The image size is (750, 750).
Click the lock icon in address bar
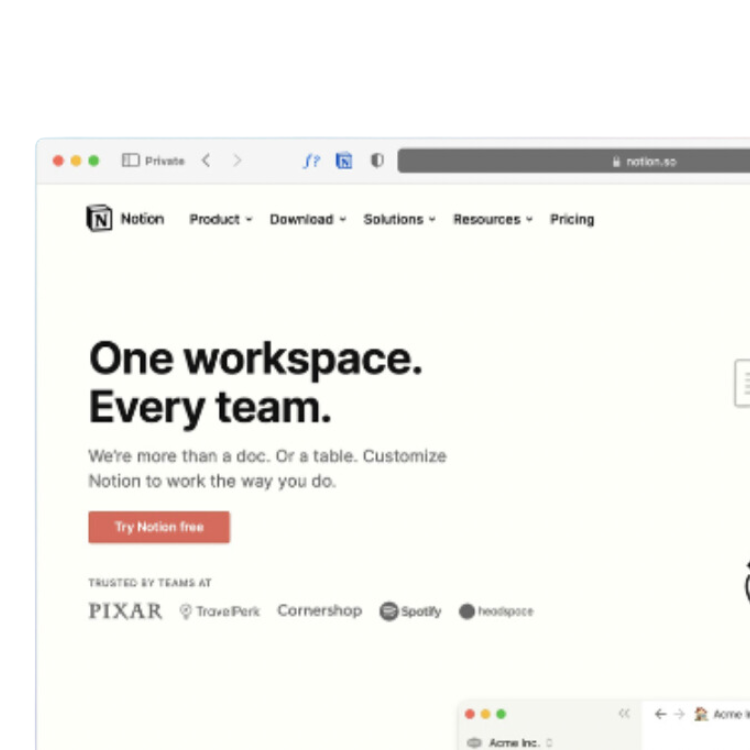(x=616, y=162)
